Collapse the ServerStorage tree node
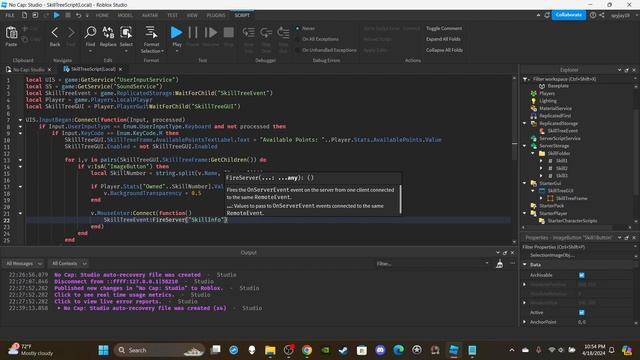This screenshot has height=360, width=640. [525, 146]
